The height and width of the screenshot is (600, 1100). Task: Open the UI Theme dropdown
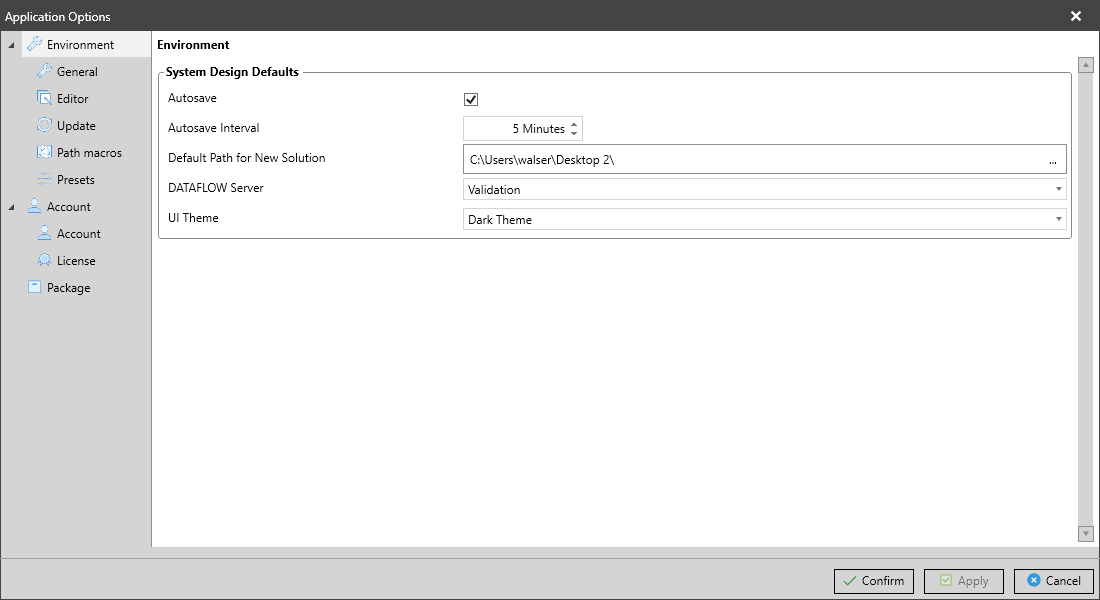click(x=765, y=220)
